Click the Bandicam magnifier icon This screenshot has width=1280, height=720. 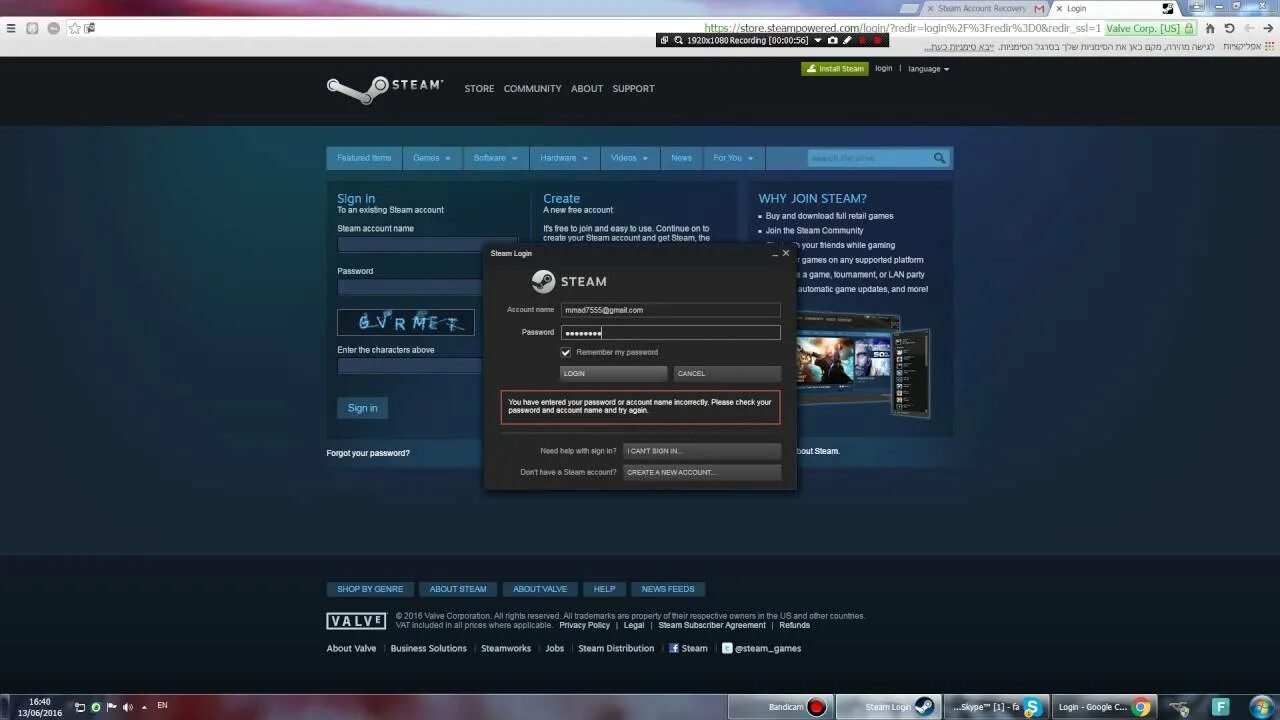(x=678, y=40)
